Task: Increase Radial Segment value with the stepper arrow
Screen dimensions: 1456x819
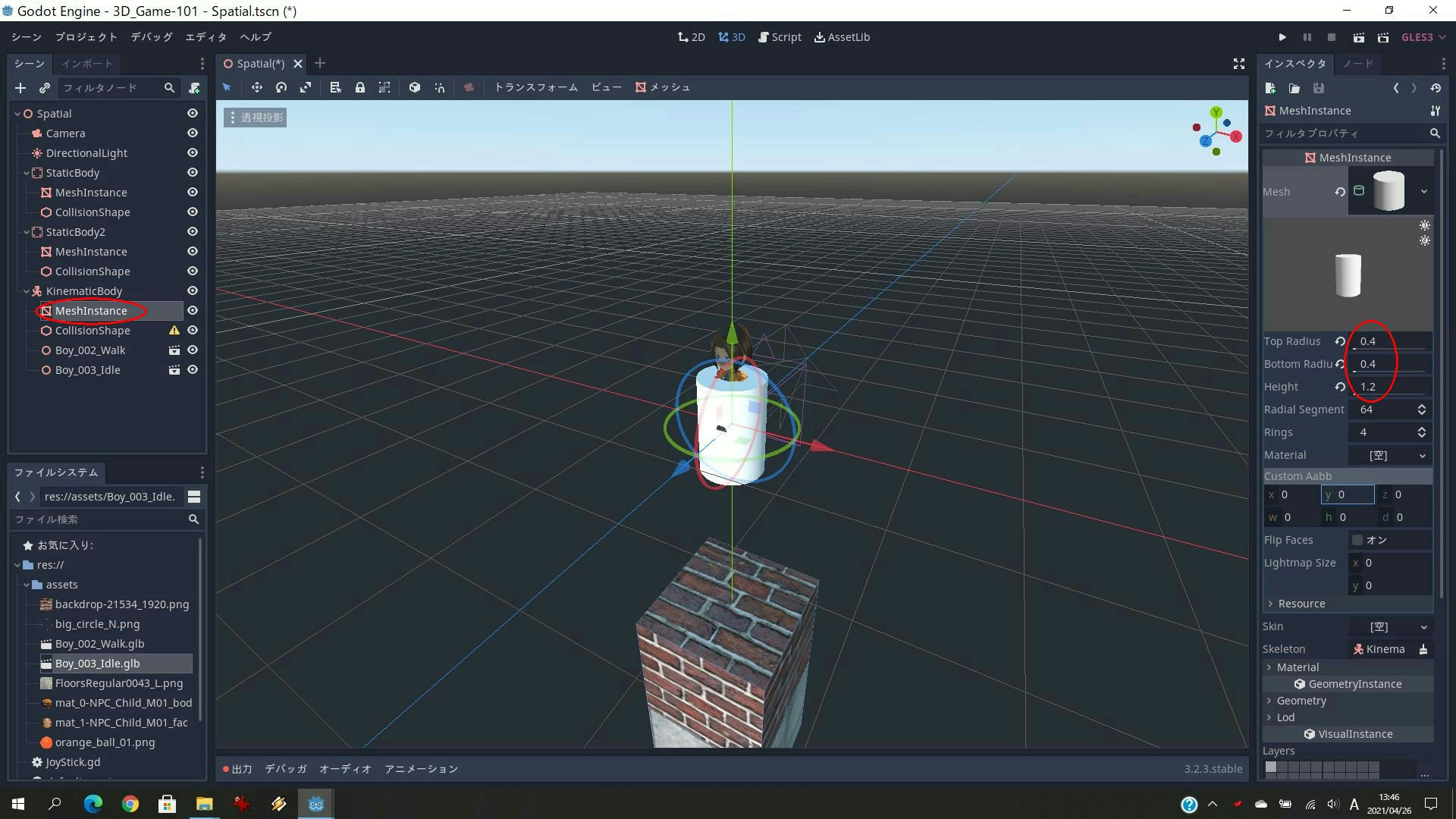Action: tap(1421, 406)
